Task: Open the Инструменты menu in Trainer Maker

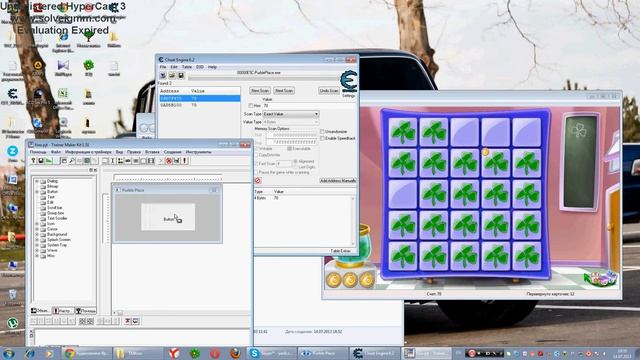Action: (198, 152)
